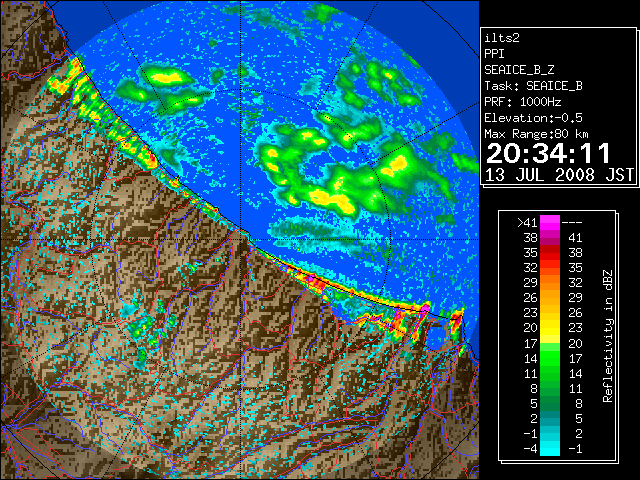Click the 'ilts2' site name text
Screen dimensions: 640x480
tap(502, 38)
